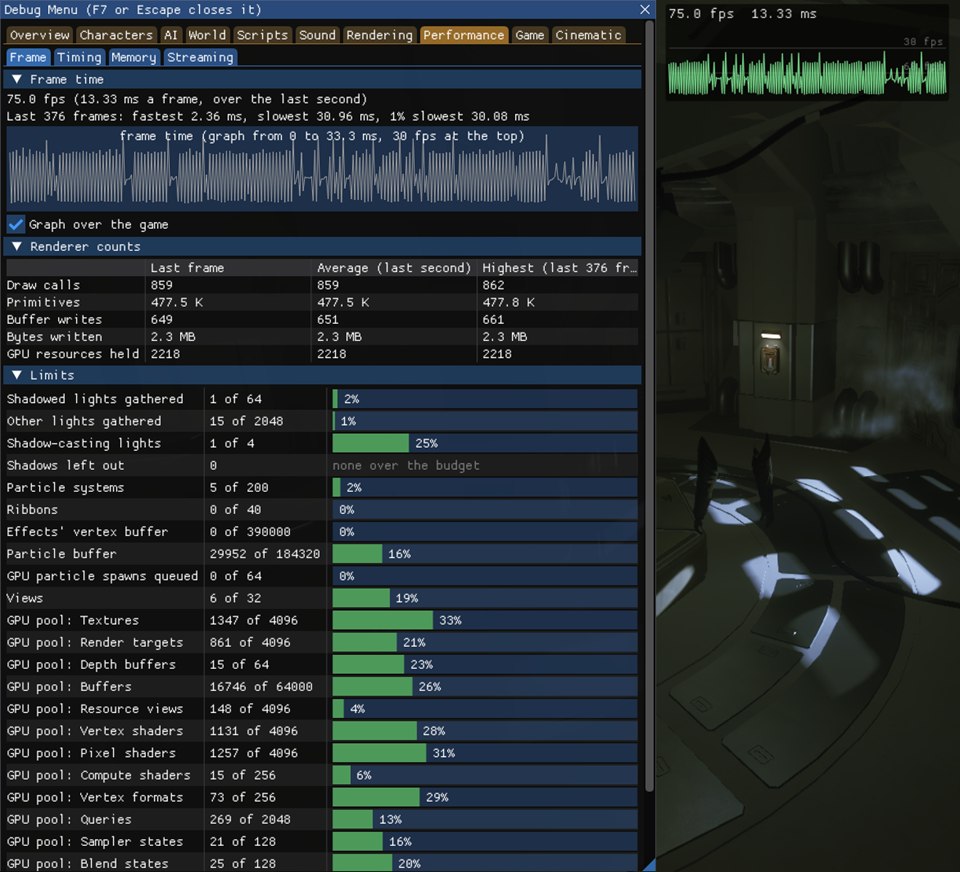
Task: Click the GPU pool: Textures 33% bar
Action: (485, 620)
